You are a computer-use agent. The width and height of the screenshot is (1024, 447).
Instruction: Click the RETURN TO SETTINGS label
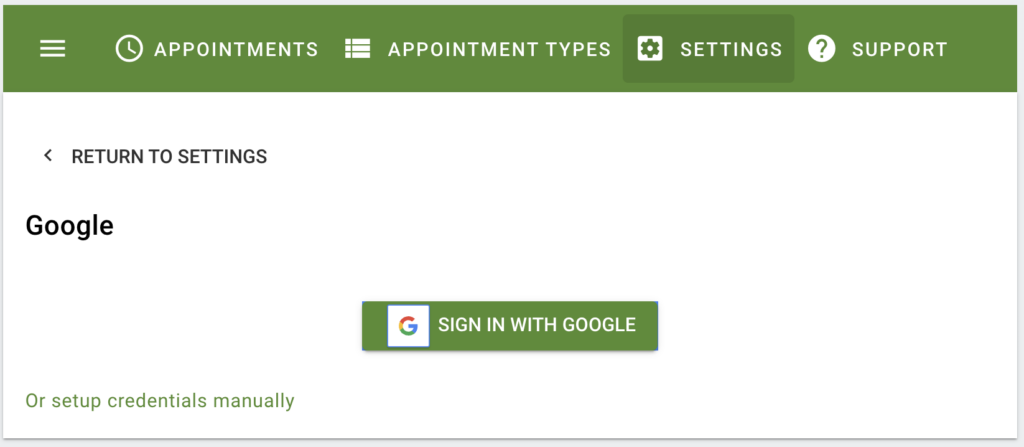(x=169, y=157)
